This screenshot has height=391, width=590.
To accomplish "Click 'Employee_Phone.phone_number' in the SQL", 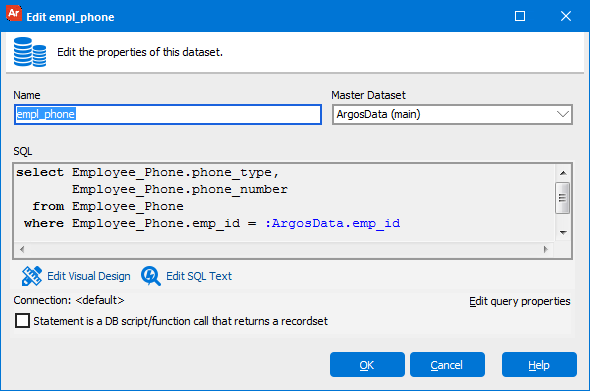I will point(180,189).
